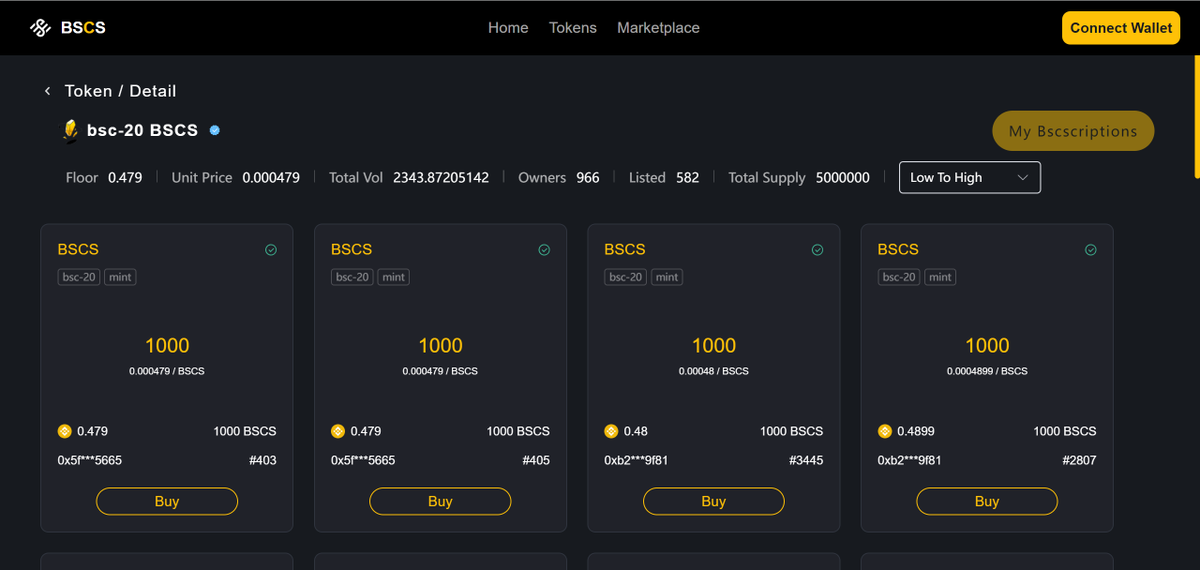The image size is (1200, 570).
Task: Click the Listed 582 stat
Action: (x=664, y=177)
